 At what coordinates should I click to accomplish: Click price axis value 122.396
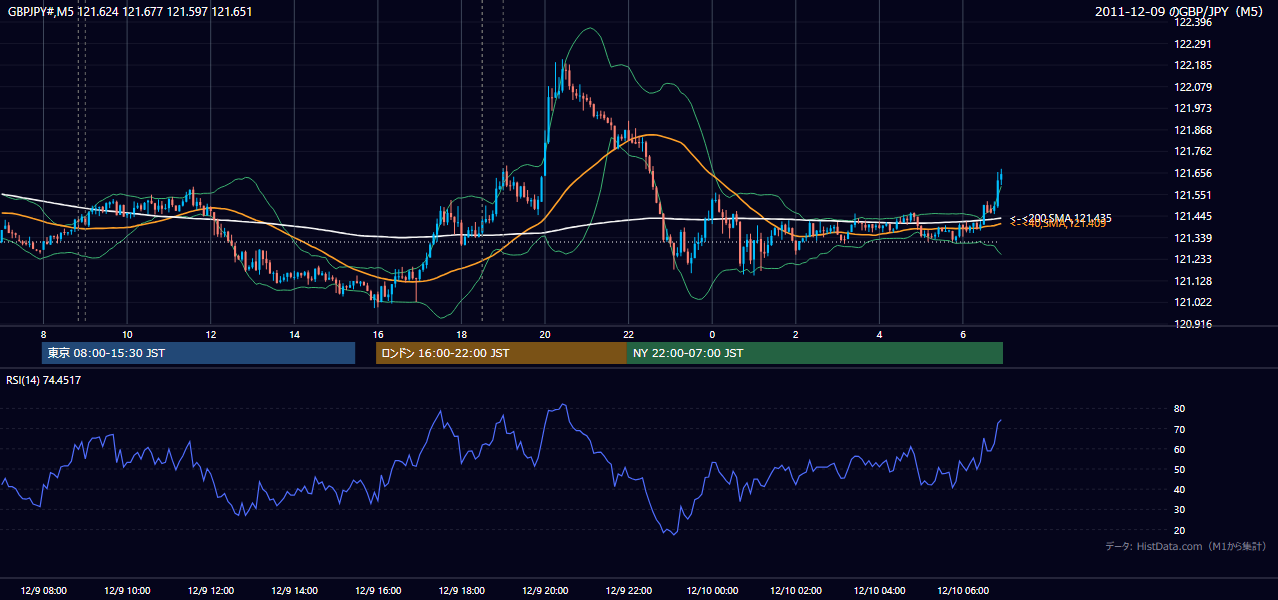(1194, 22)
